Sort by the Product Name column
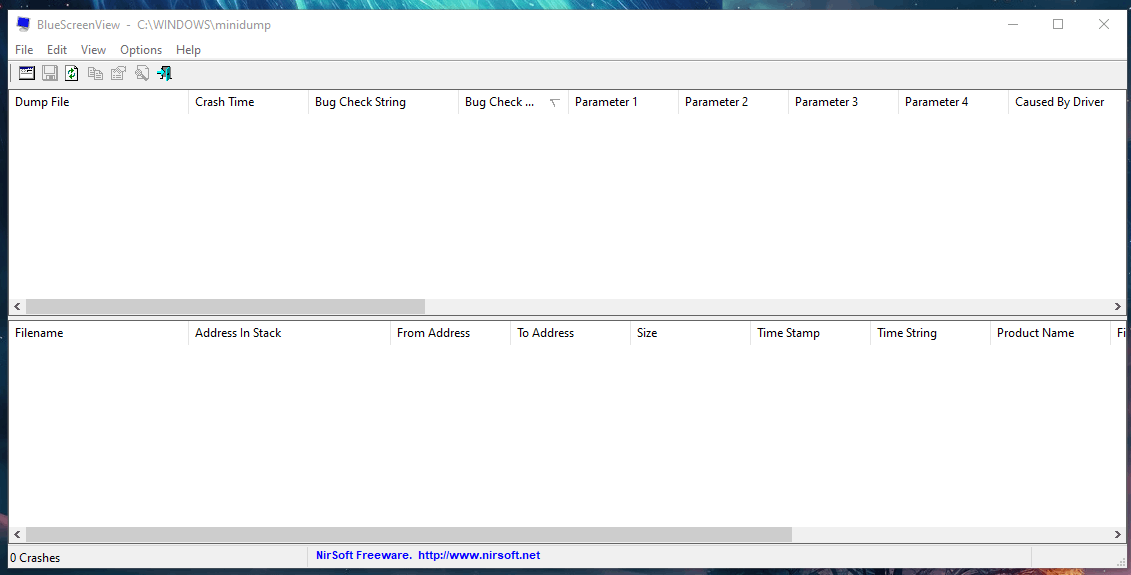Viewport: 1131px width, 575px height. tap(1049, 333)
